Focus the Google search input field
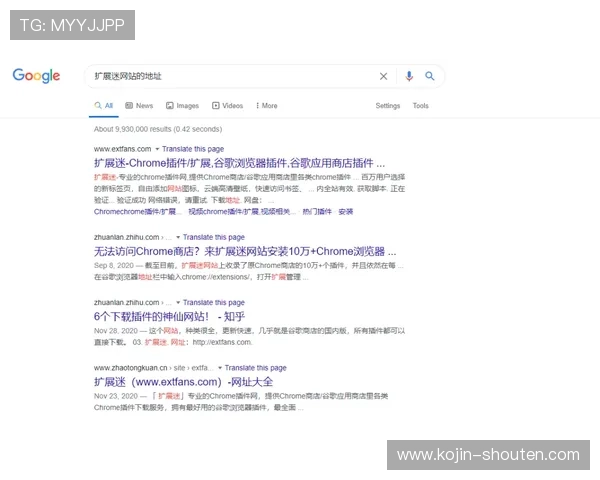 click(233, 76)
